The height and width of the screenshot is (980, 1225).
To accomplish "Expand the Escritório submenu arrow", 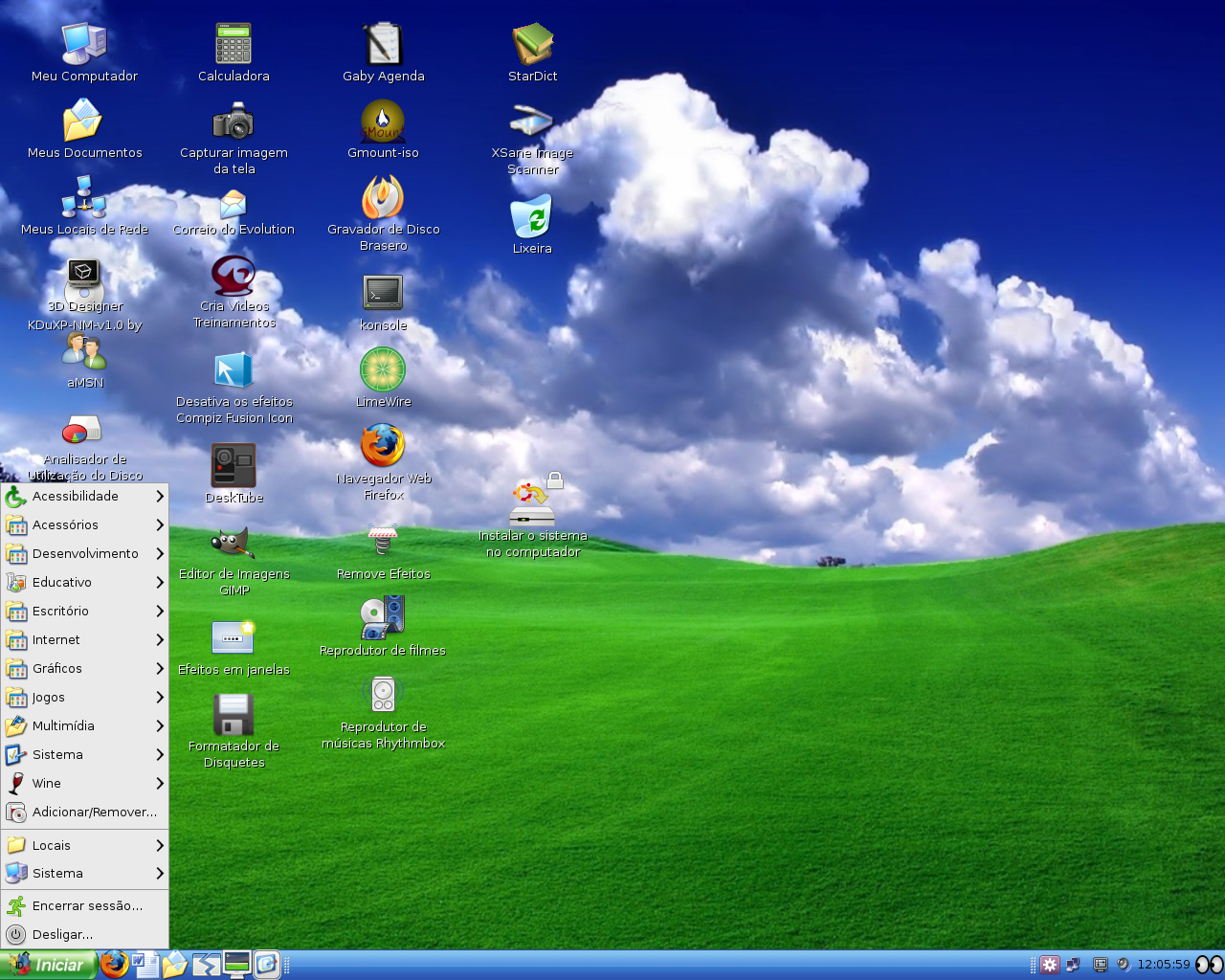I will pyautogui.click(x=160, y=611).
